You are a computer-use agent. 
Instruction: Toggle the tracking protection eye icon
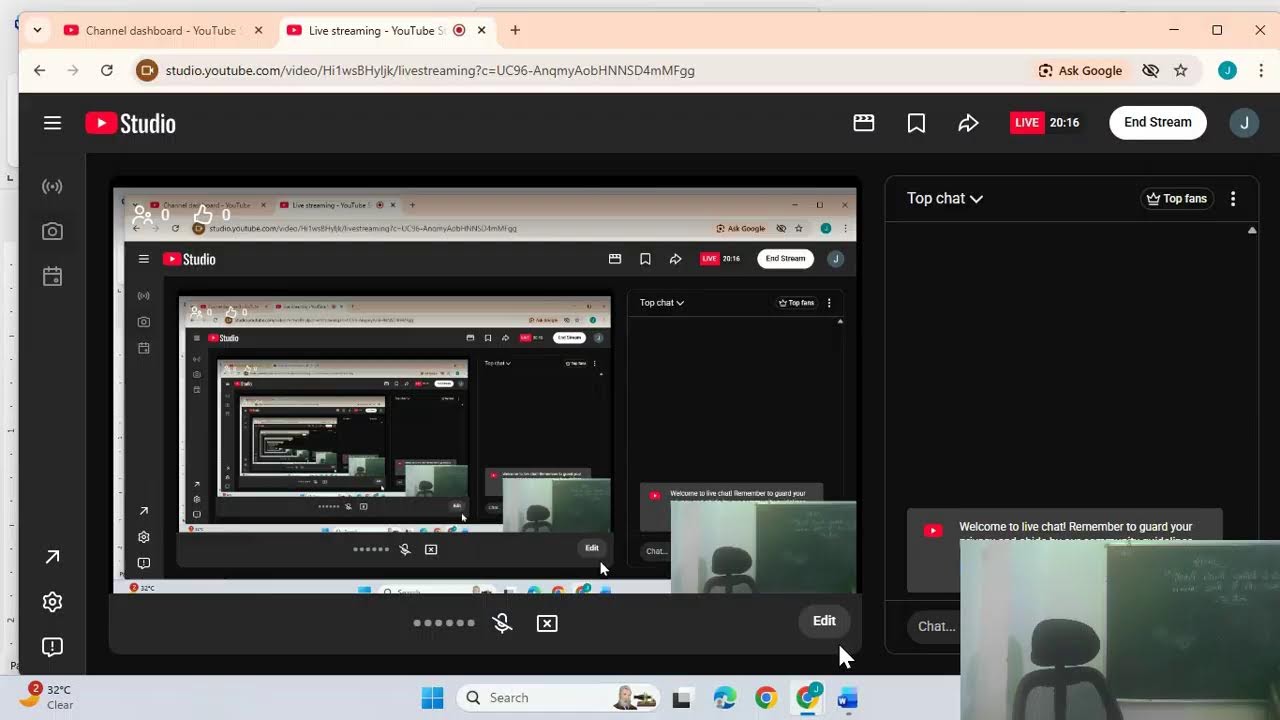point(1151,70)
